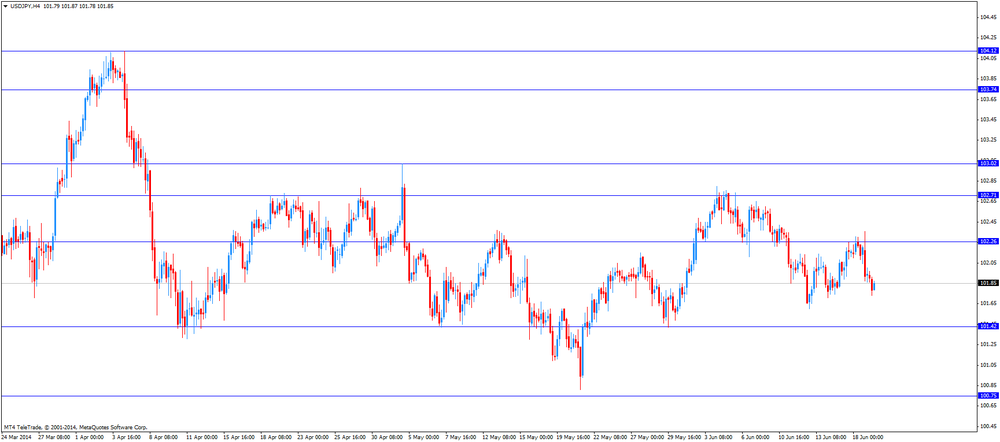Viewport: 1000px width, 442px height.
Task: Click the MT4 TeleTrade copyright text
Action: [75, 427]
